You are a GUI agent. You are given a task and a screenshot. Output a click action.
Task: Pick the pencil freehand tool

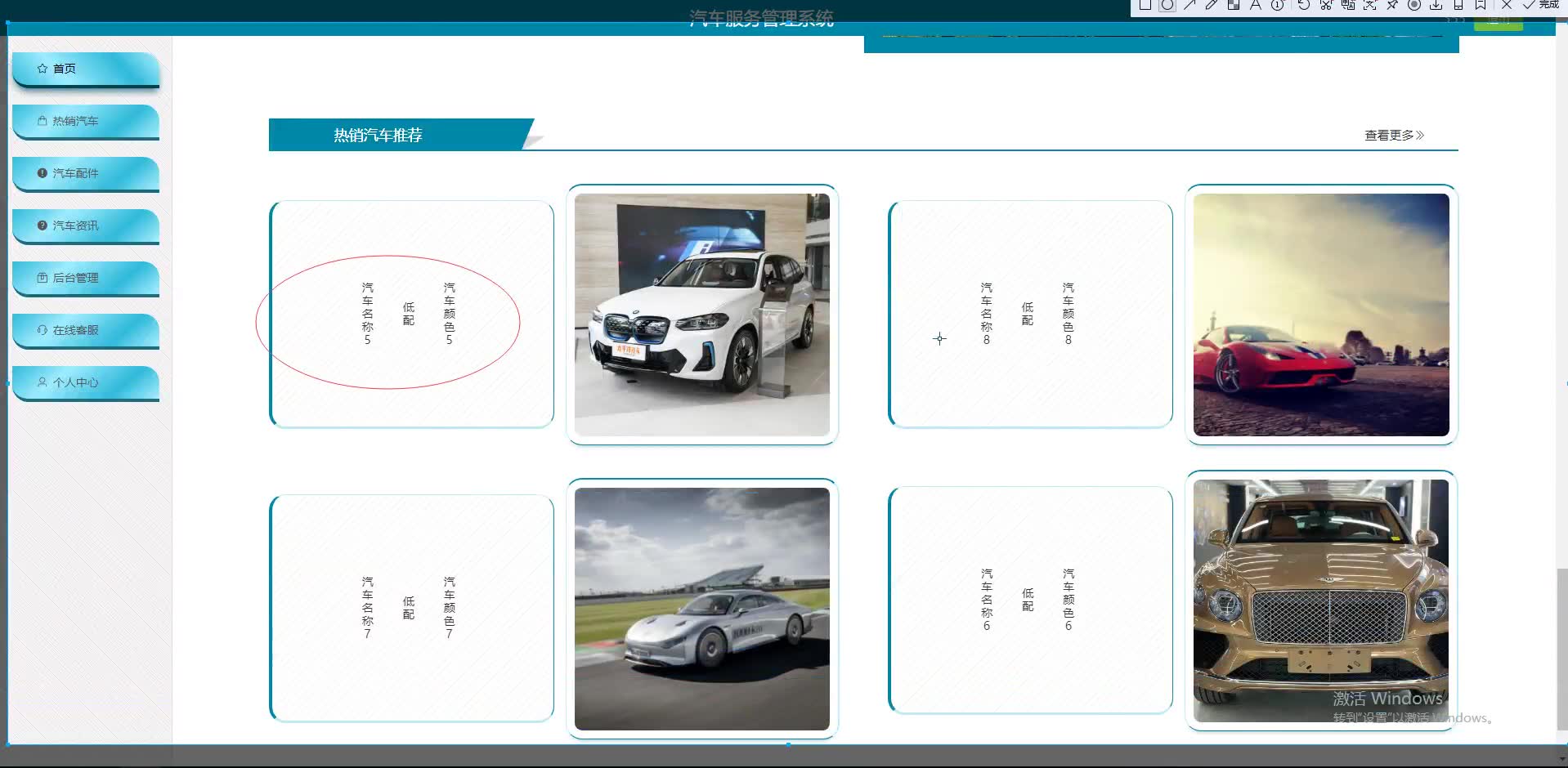click(1211, 5)
